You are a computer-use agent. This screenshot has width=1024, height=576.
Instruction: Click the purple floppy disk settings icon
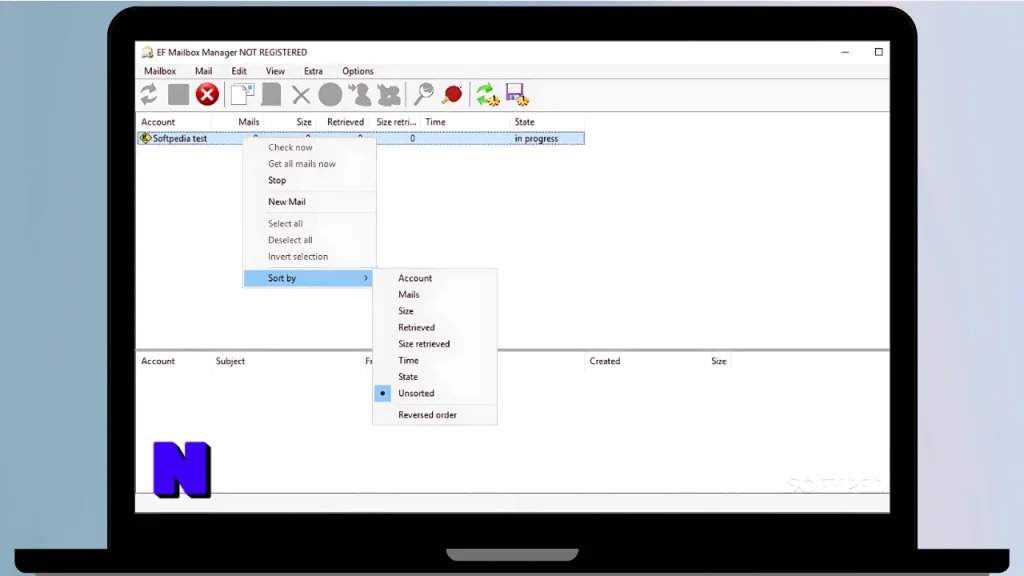517,95
